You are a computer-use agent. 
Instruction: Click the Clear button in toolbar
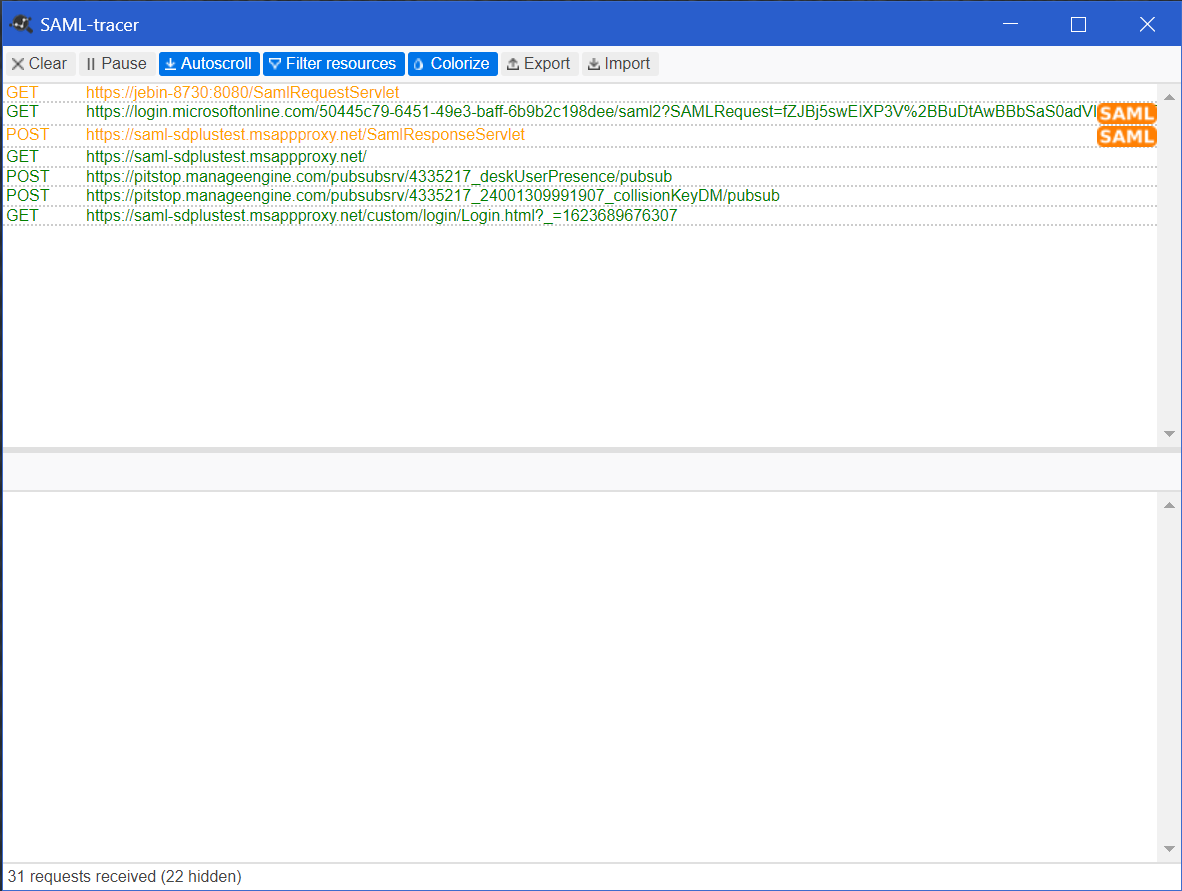39,64
